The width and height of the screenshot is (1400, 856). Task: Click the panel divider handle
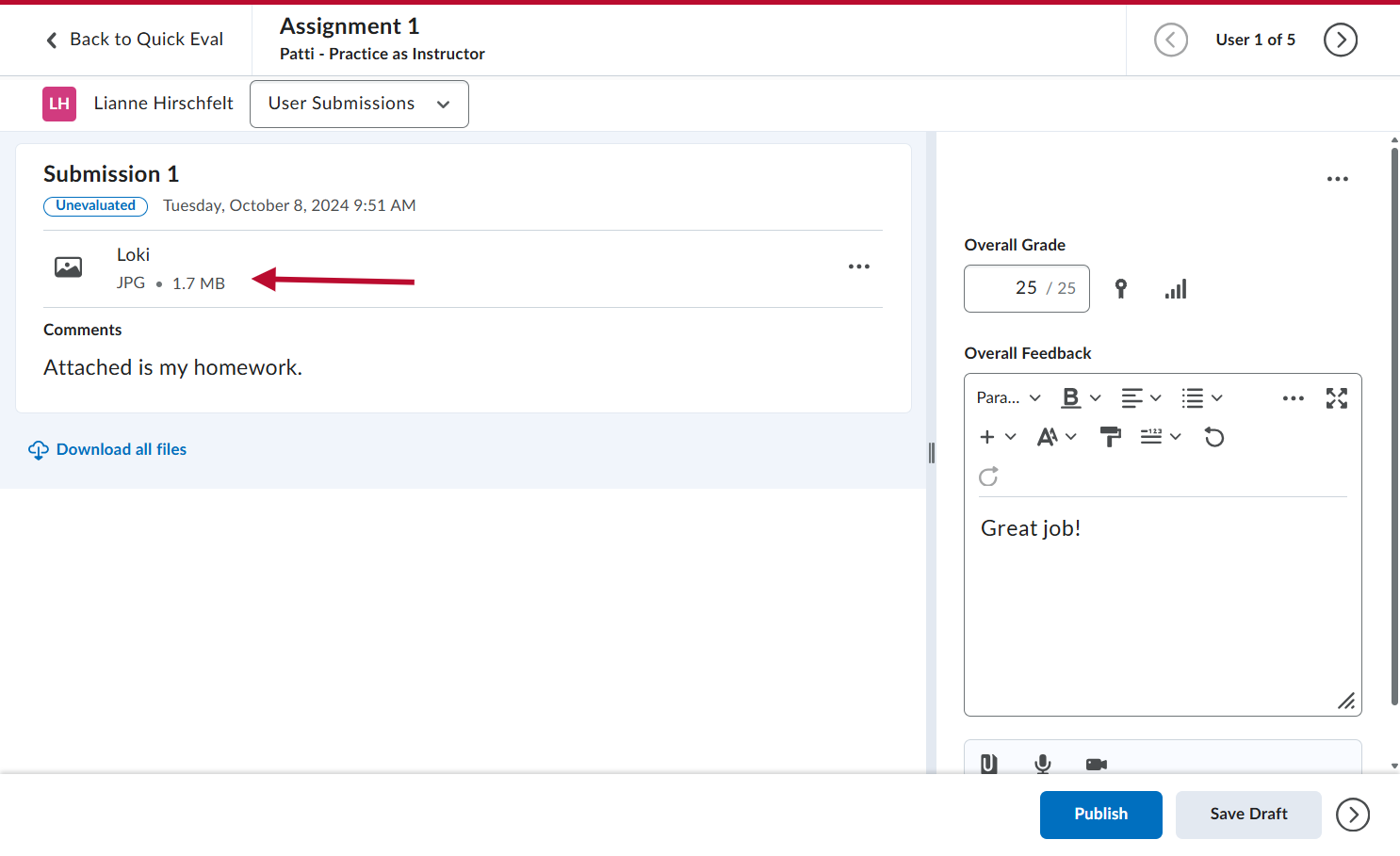932,453
